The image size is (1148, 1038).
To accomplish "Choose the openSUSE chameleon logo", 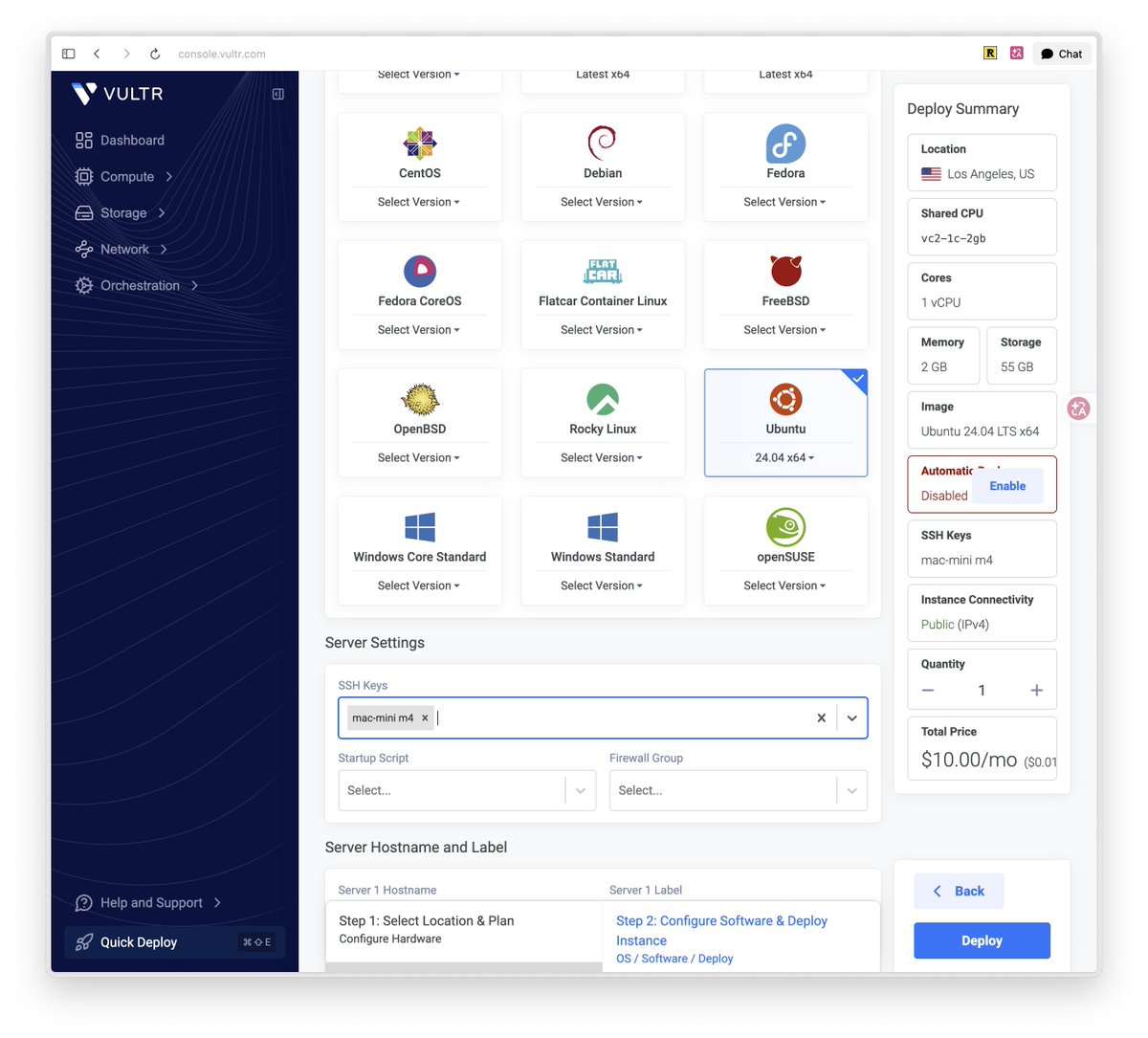I will [785, 527].
